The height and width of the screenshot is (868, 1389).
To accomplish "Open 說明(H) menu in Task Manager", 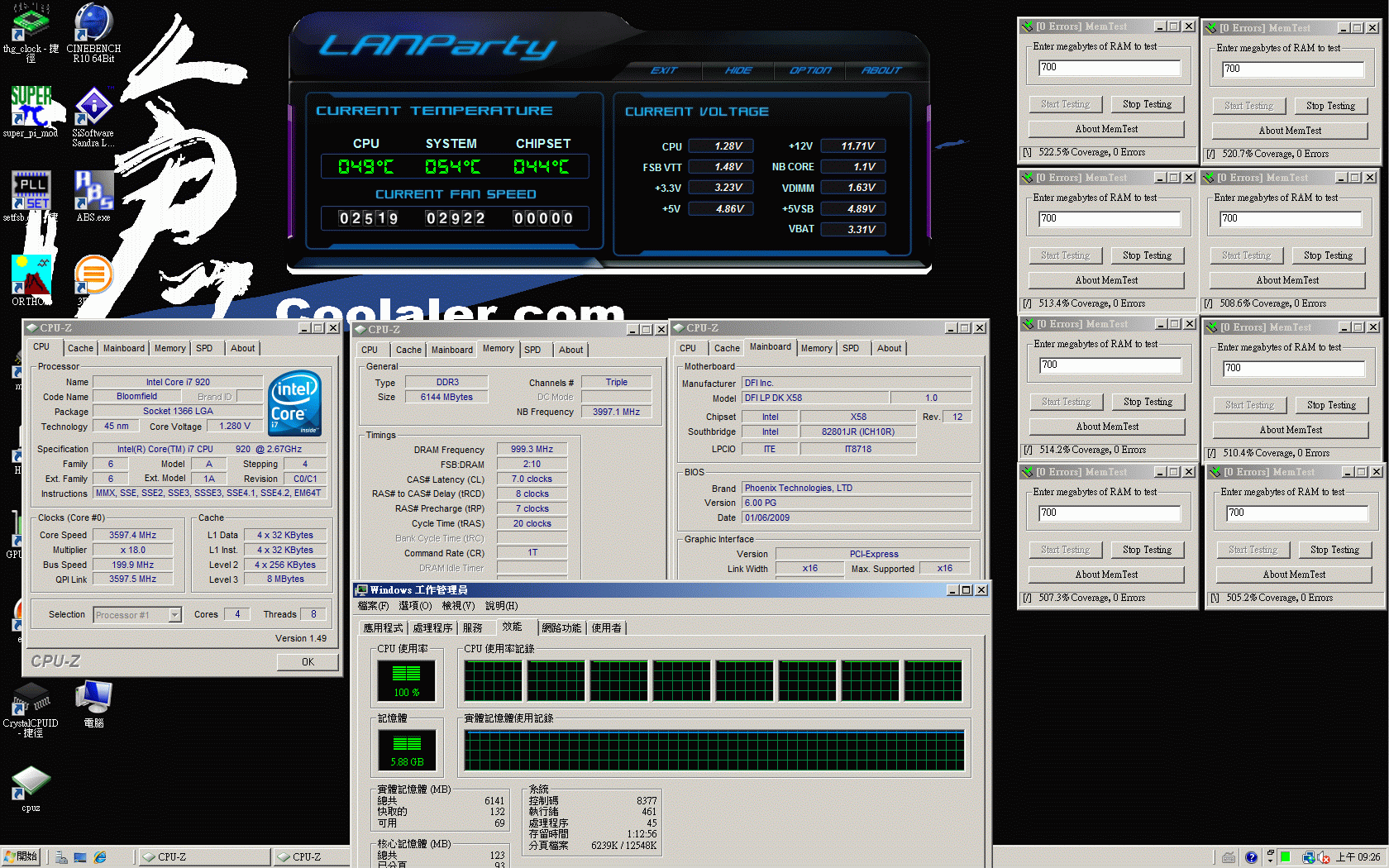I will 502,606.
